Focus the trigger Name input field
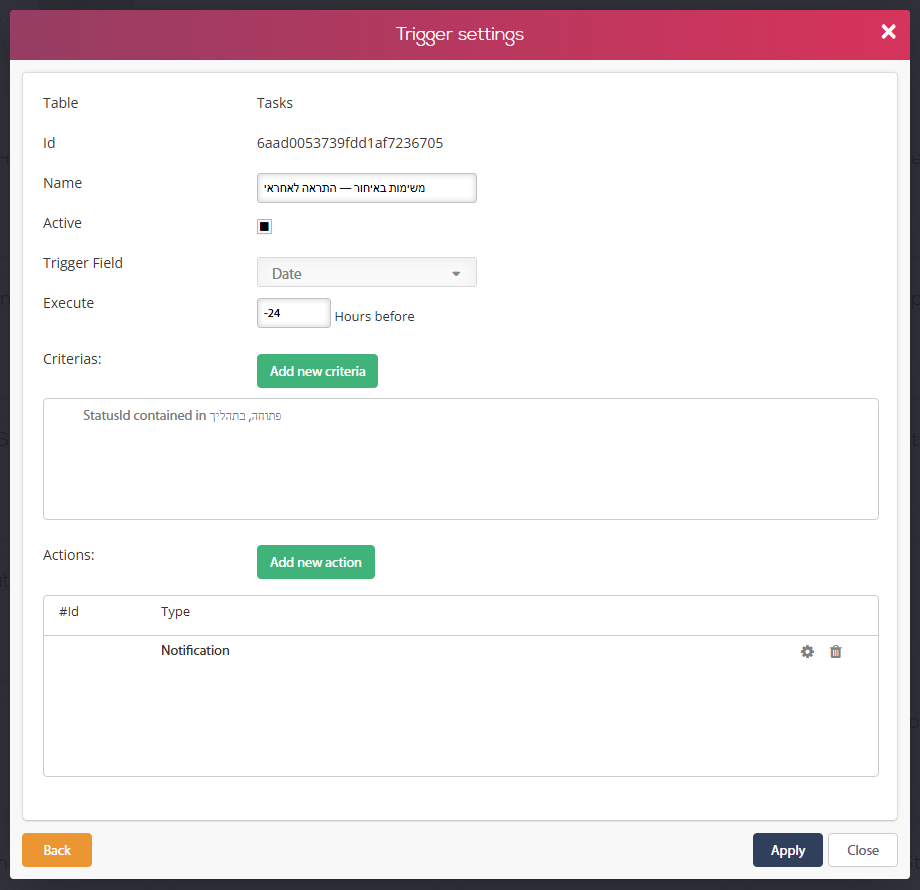Image resolution: width=920 pixels, height=890 pixels. click(x=367, y=188)
